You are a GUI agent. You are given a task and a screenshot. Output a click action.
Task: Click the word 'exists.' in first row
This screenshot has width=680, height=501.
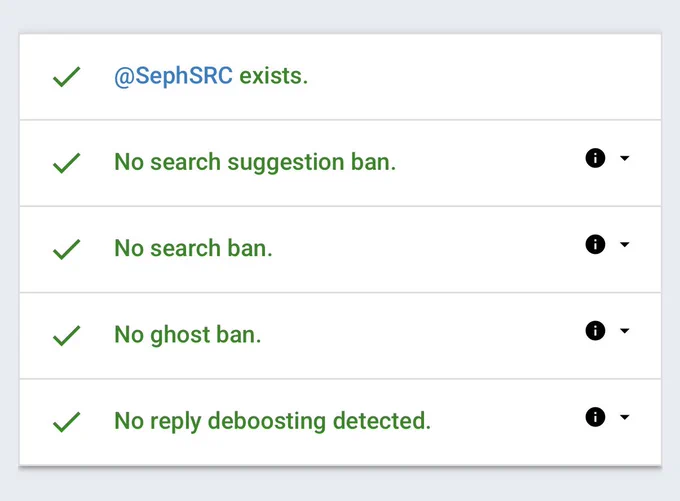click(274, 76)
